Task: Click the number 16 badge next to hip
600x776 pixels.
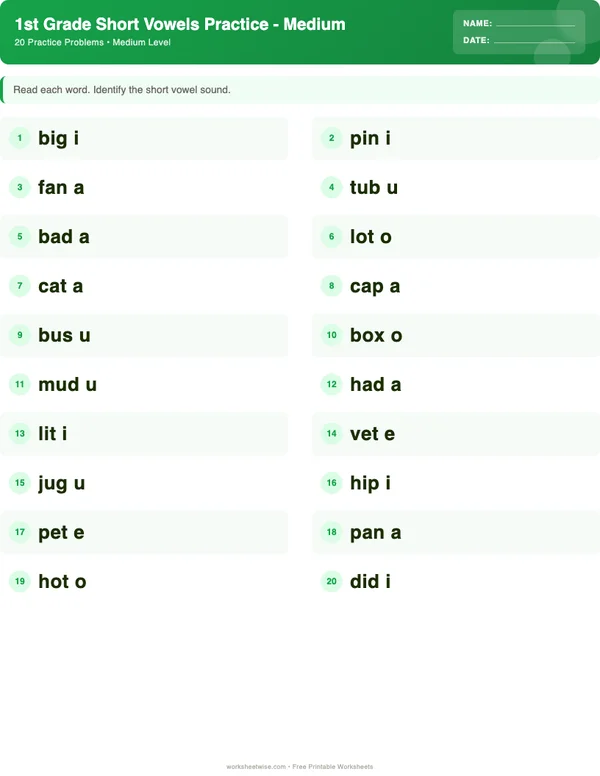Action: pos(331,483)
